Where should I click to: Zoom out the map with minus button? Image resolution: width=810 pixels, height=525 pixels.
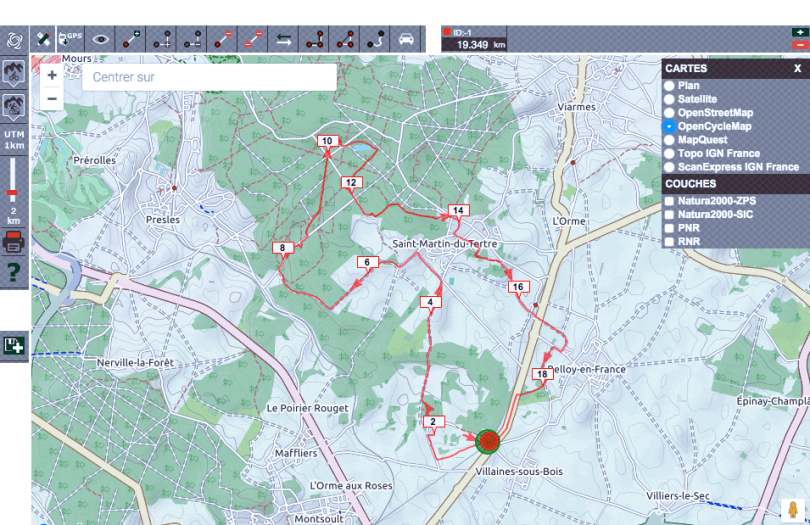52,98
